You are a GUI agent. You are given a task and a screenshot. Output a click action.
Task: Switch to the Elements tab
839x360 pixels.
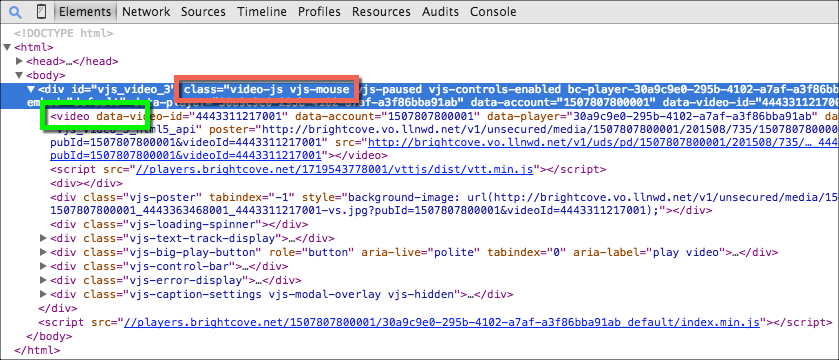[x=85, y=11]
